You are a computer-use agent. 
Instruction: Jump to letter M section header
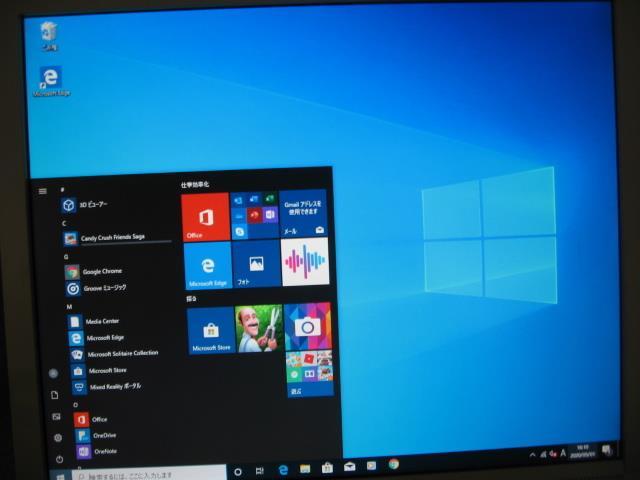(69, 307)
